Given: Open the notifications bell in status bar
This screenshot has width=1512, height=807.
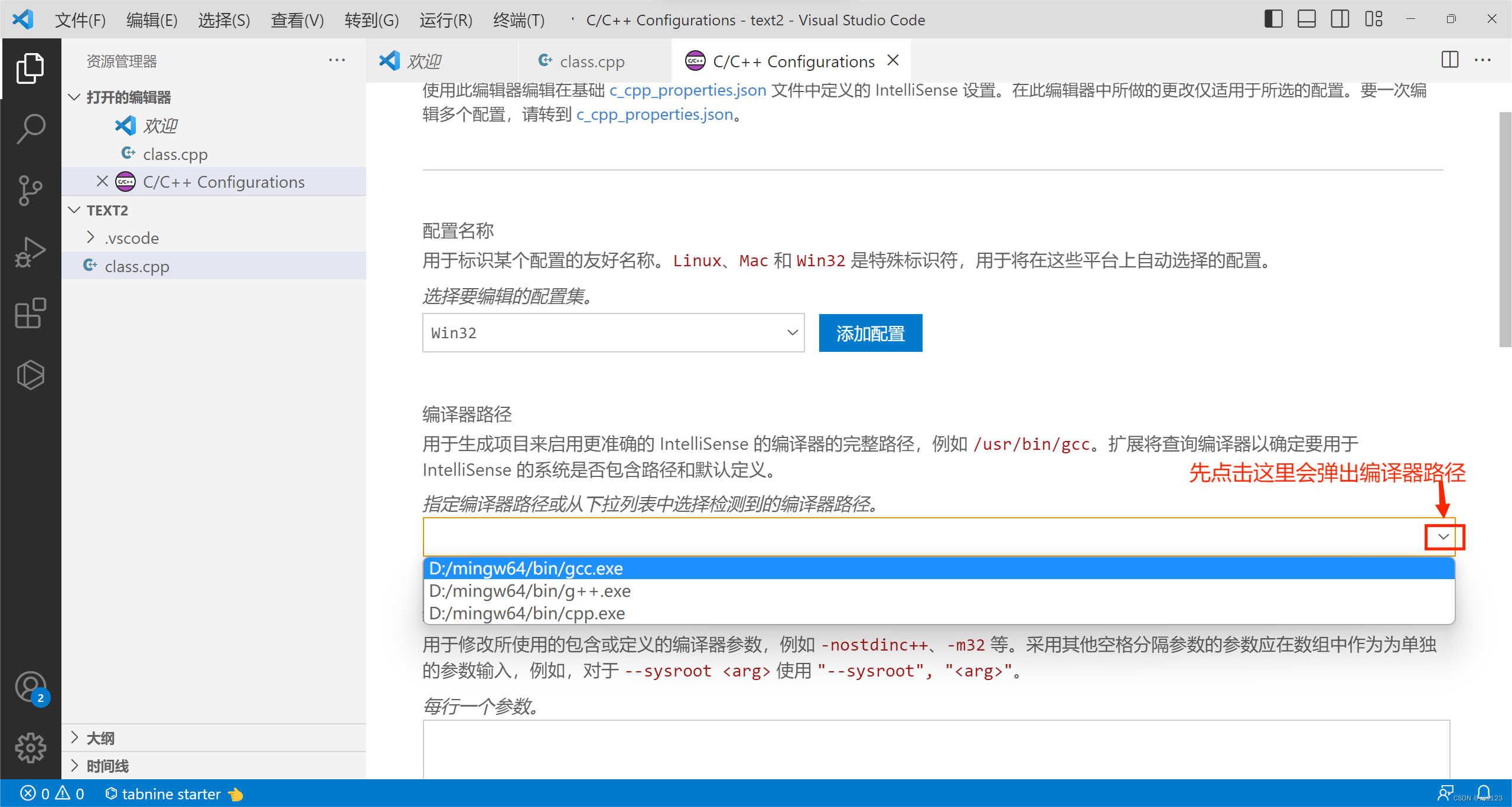Looking at the screenshot, I should [x=1484, y=793].
